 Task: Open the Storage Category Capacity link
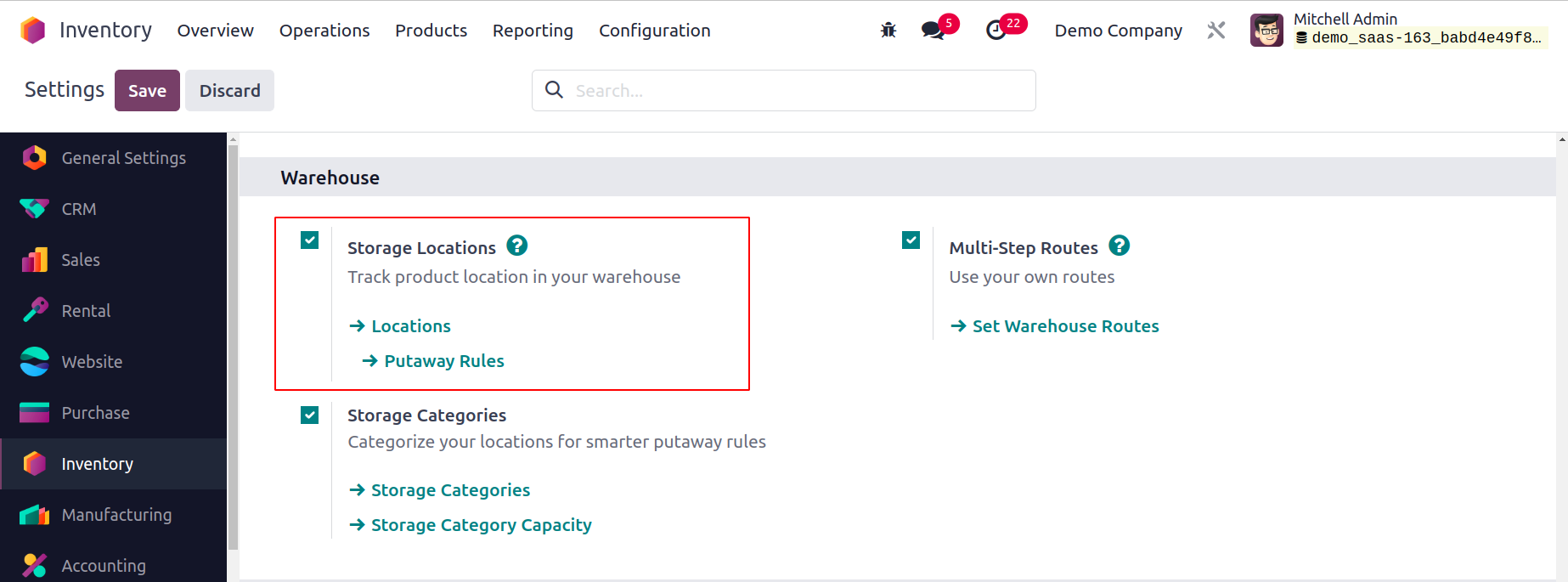pyautogui.click(x=470, y=525)
